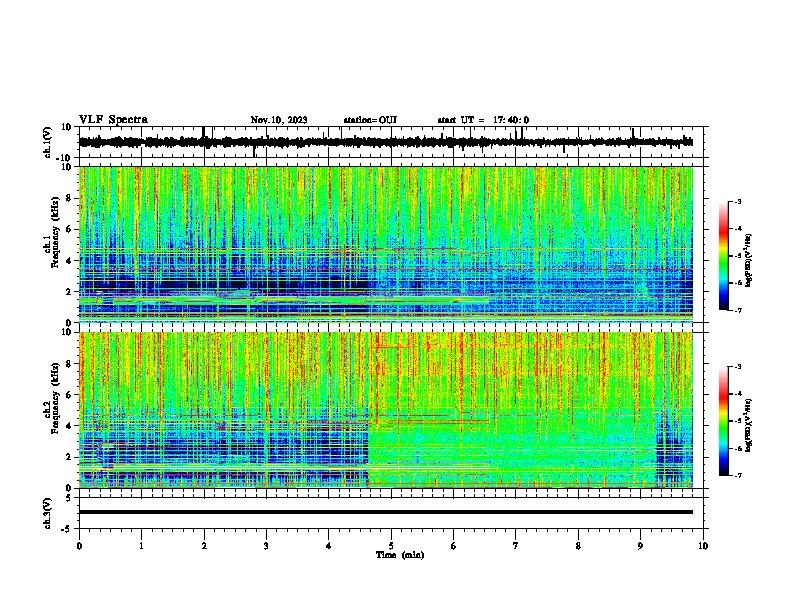The image size is (792, 612).
Task: Click the "-10" tick on ch.1(V) axis
Action: point(65,158)
